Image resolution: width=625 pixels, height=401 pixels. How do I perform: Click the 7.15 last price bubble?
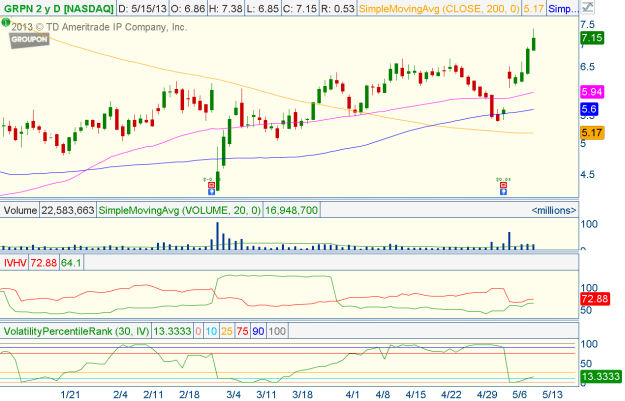click(x=591, y=38)
